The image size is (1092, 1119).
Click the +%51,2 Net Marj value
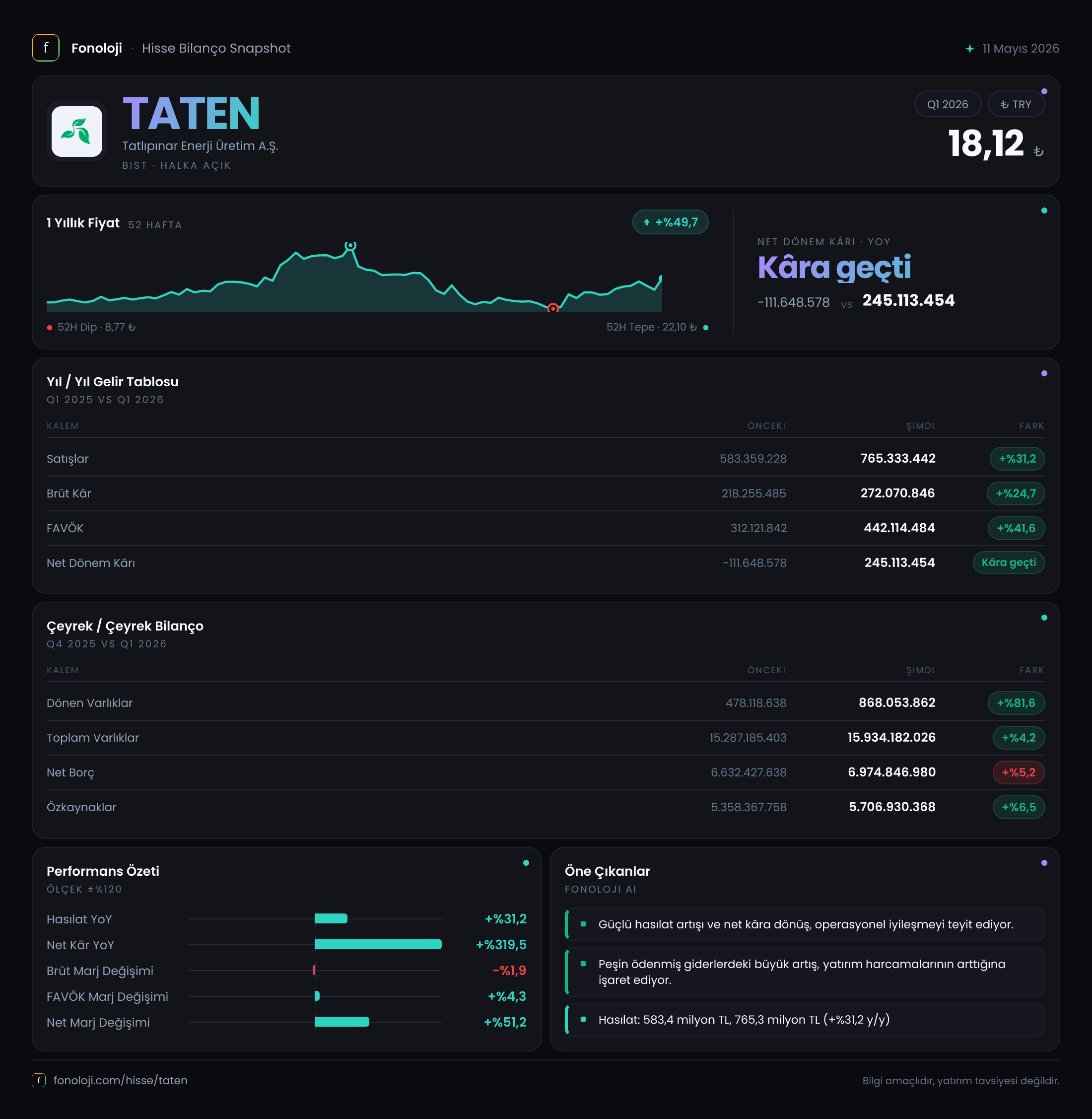(505, 1022)
